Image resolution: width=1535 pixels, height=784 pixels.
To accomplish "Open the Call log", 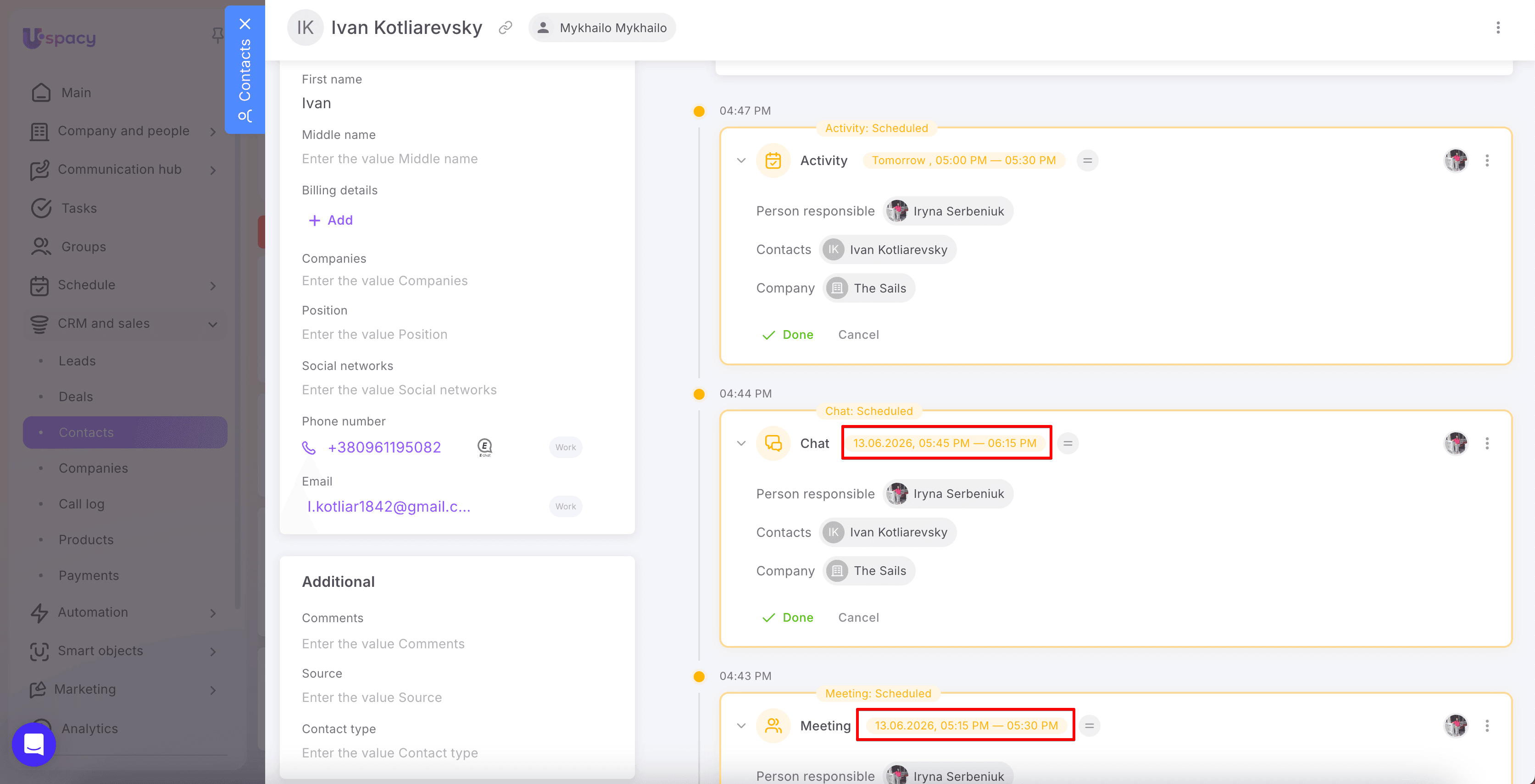I will [81, 504].
